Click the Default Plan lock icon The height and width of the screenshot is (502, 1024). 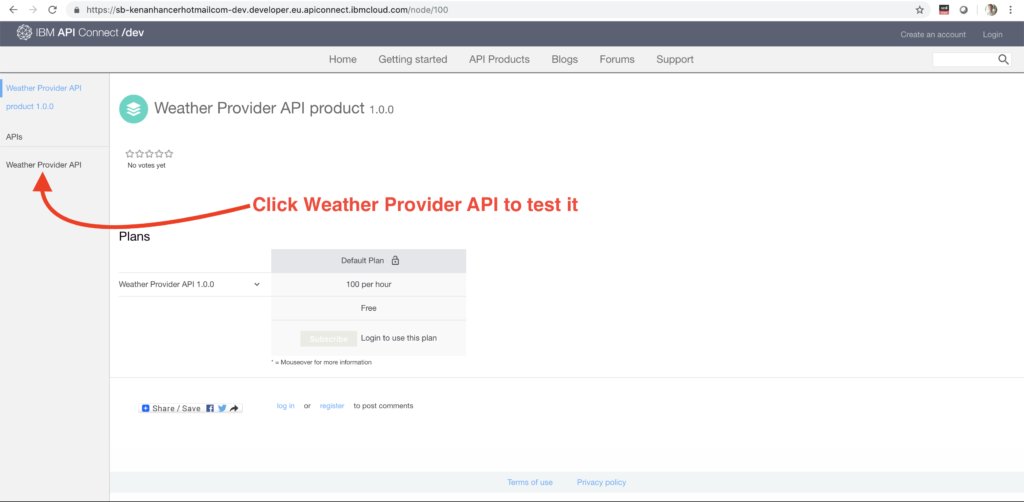[395, 260]
